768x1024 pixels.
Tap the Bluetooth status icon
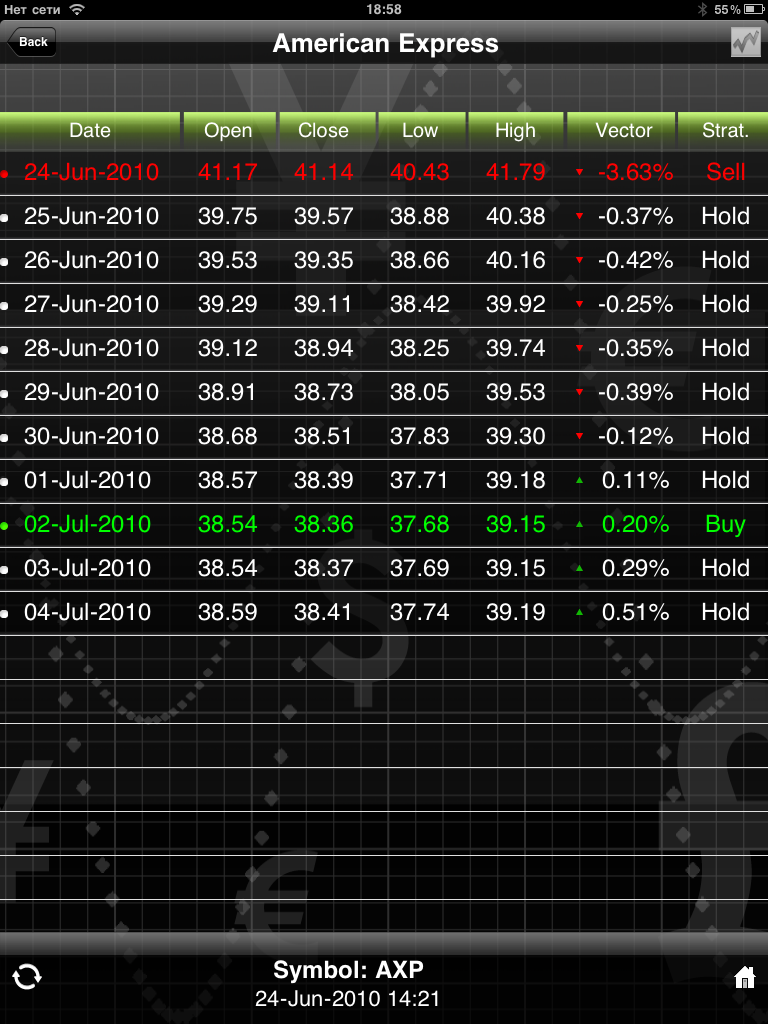pyautogui.click(x=703, y=9)
